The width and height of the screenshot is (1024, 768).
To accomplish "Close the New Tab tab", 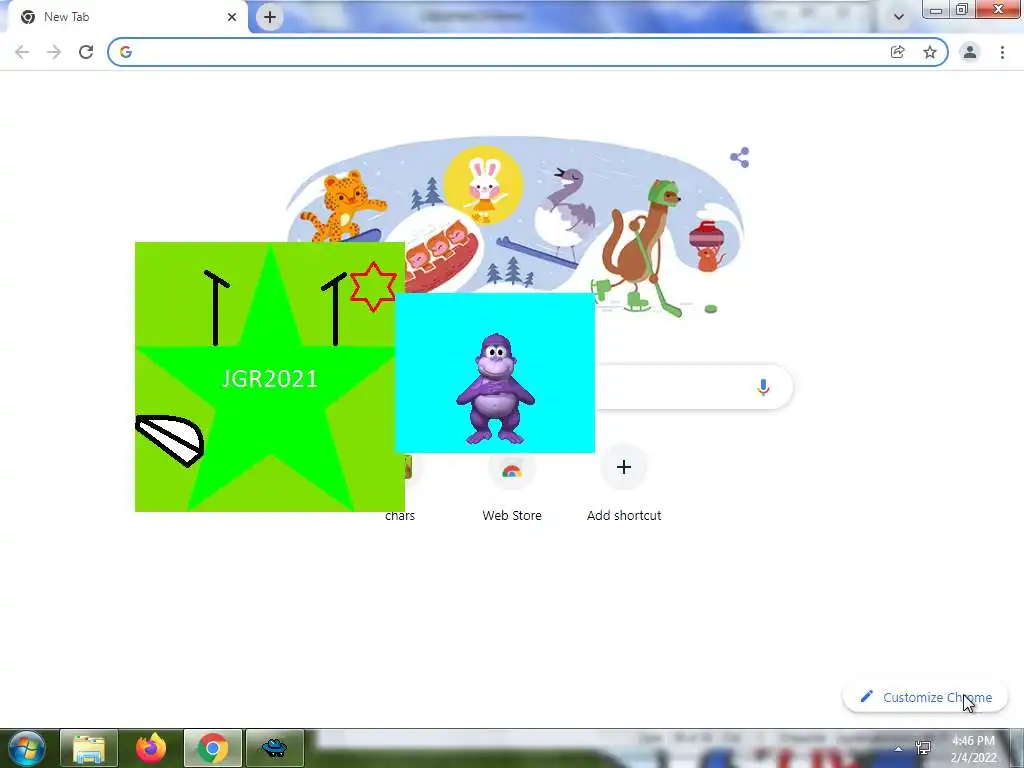I will (x=232, y=17).
